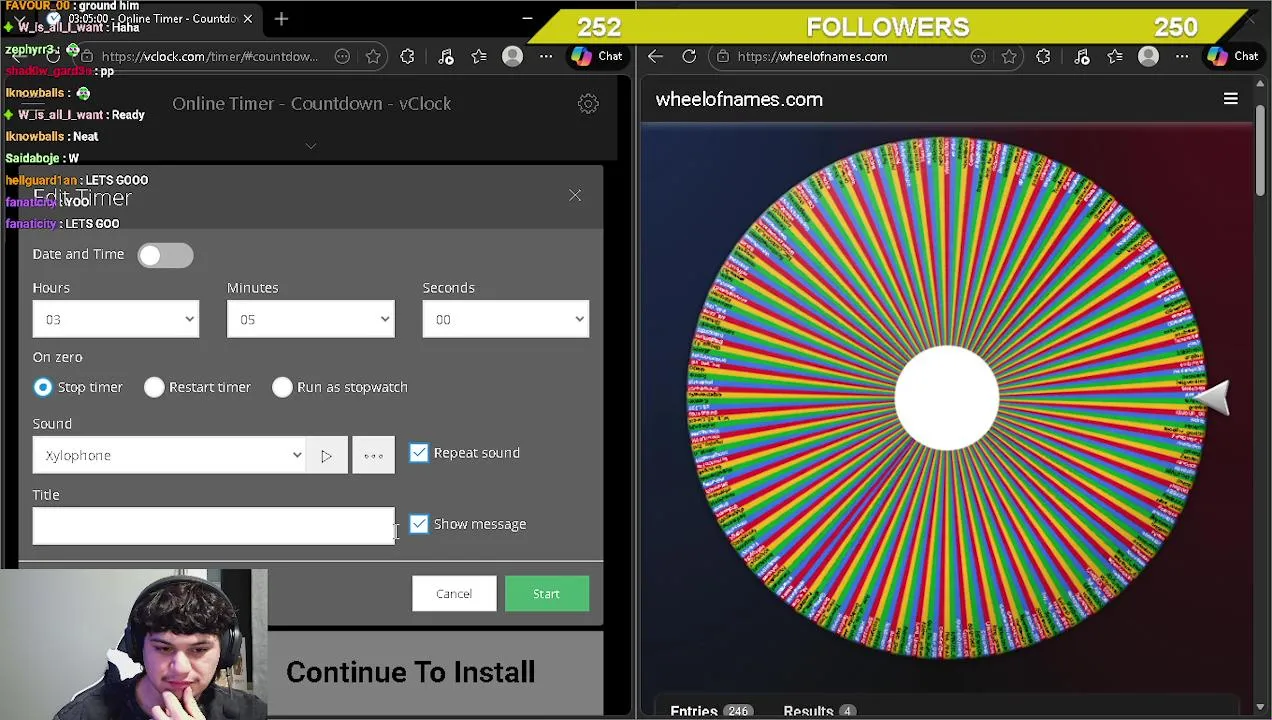This screenshot has height=720, width=1272.
Task: Select the Stop timer radio option
Action: point(43,387)
